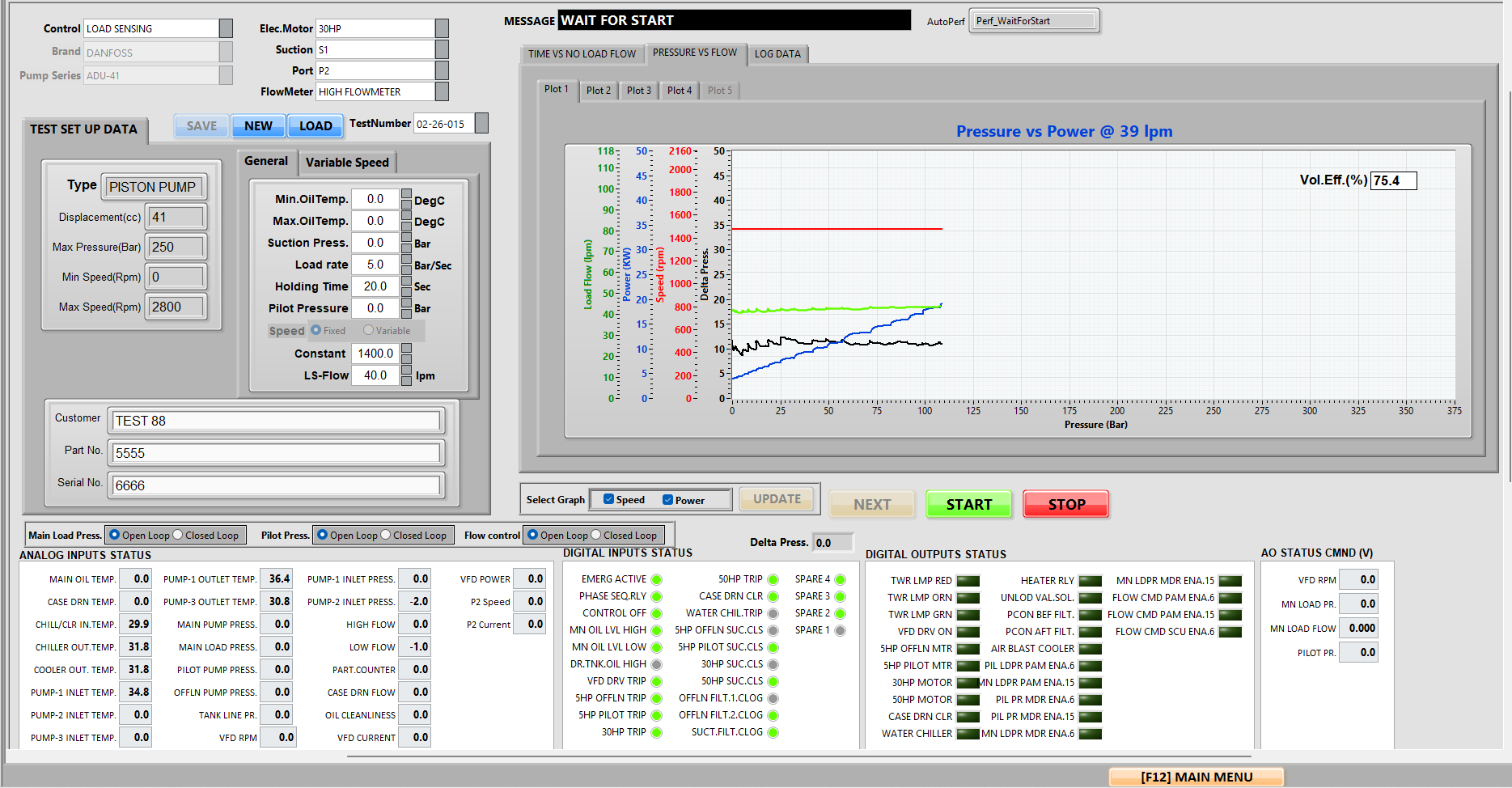The width and height of the screenshot is (1512, 788).
Task: Click the HEATER RLY output indicator
Action: pyautogui.click(x=1091, y=581)
